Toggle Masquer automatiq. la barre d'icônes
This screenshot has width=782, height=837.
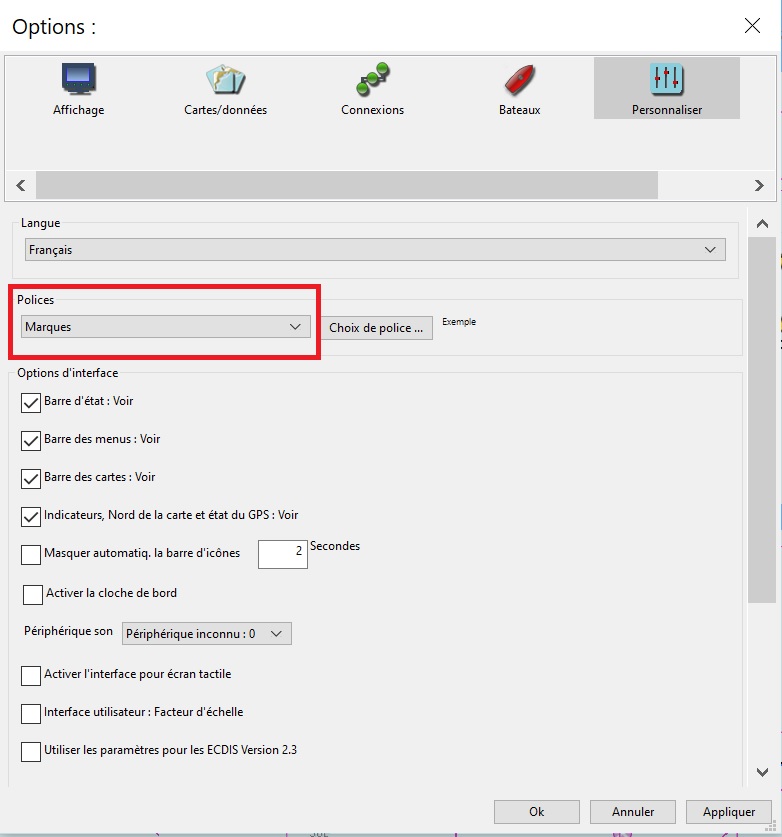pyautogui.click(x=31, y=554)
